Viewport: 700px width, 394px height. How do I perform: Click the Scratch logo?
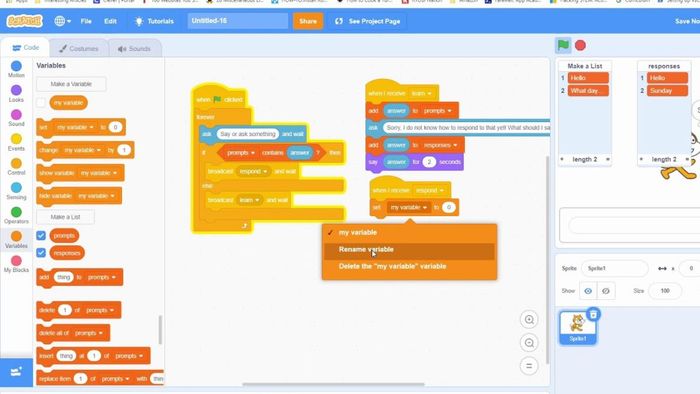coord(25,21)
